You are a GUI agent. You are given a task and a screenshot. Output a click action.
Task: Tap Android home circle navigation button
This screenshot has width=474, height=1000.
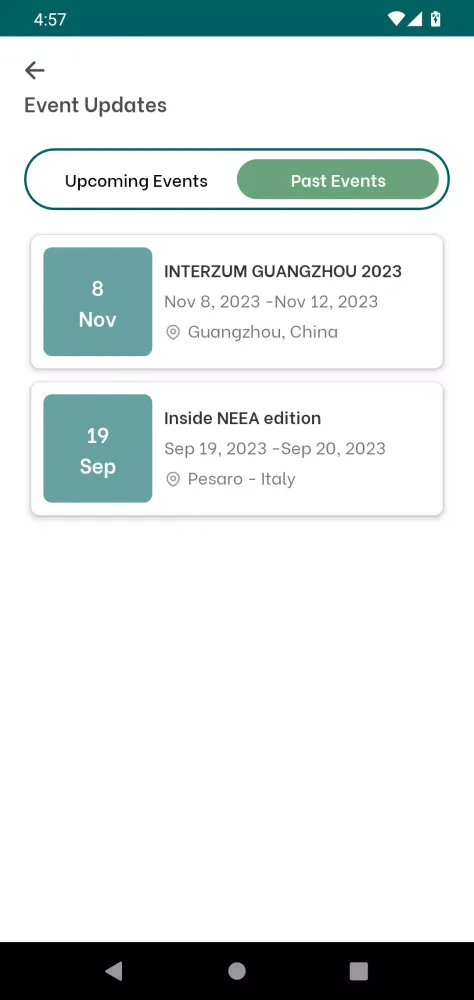click(x=237, y=971)
